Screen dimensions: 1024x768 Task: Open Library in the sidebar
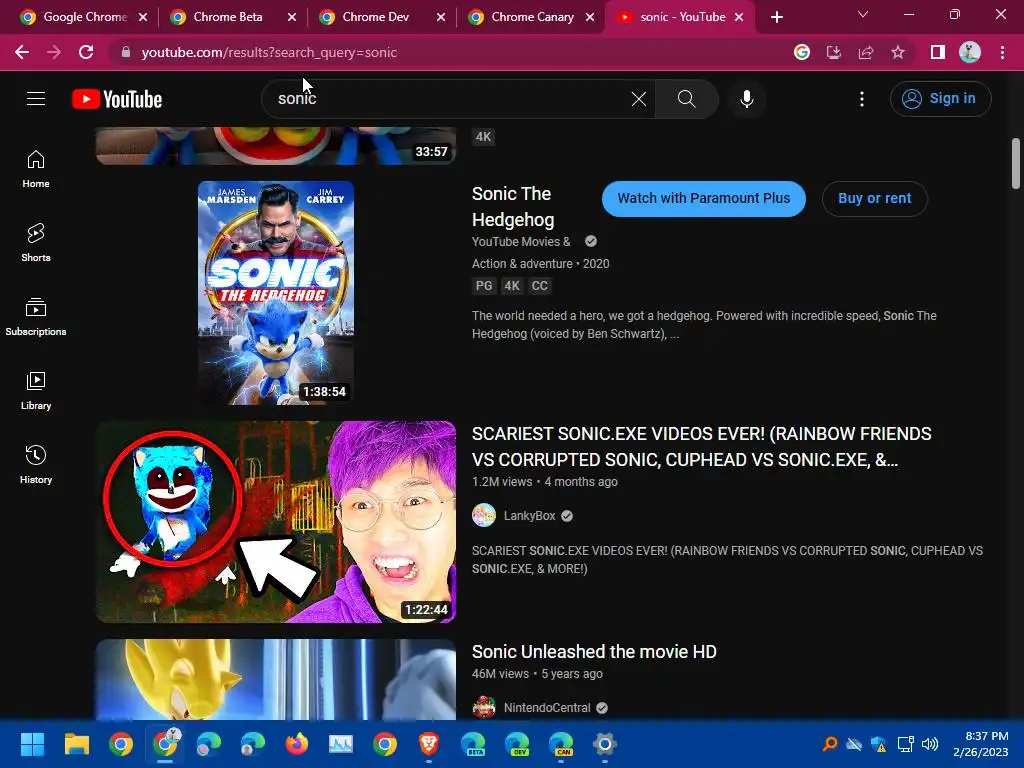36,391
